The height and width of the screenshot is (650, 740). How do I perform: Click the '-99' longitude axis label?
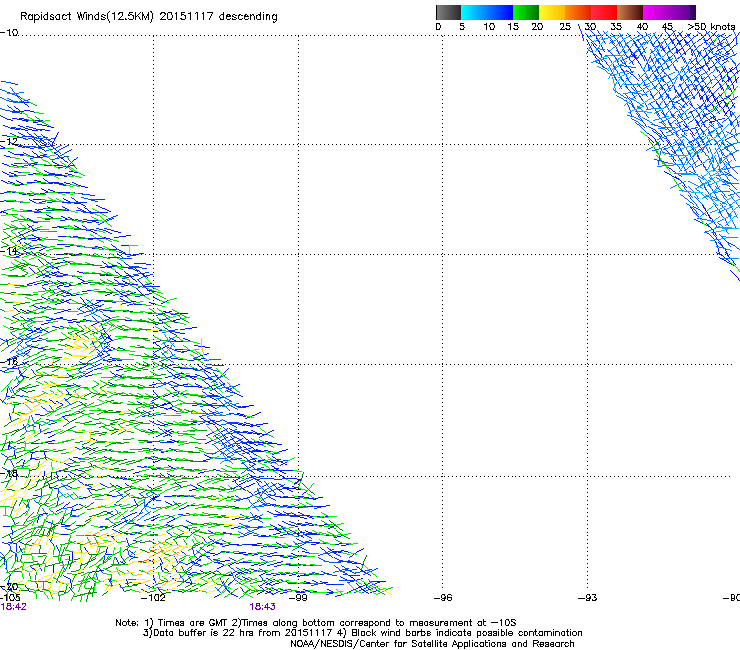[298, 598]
